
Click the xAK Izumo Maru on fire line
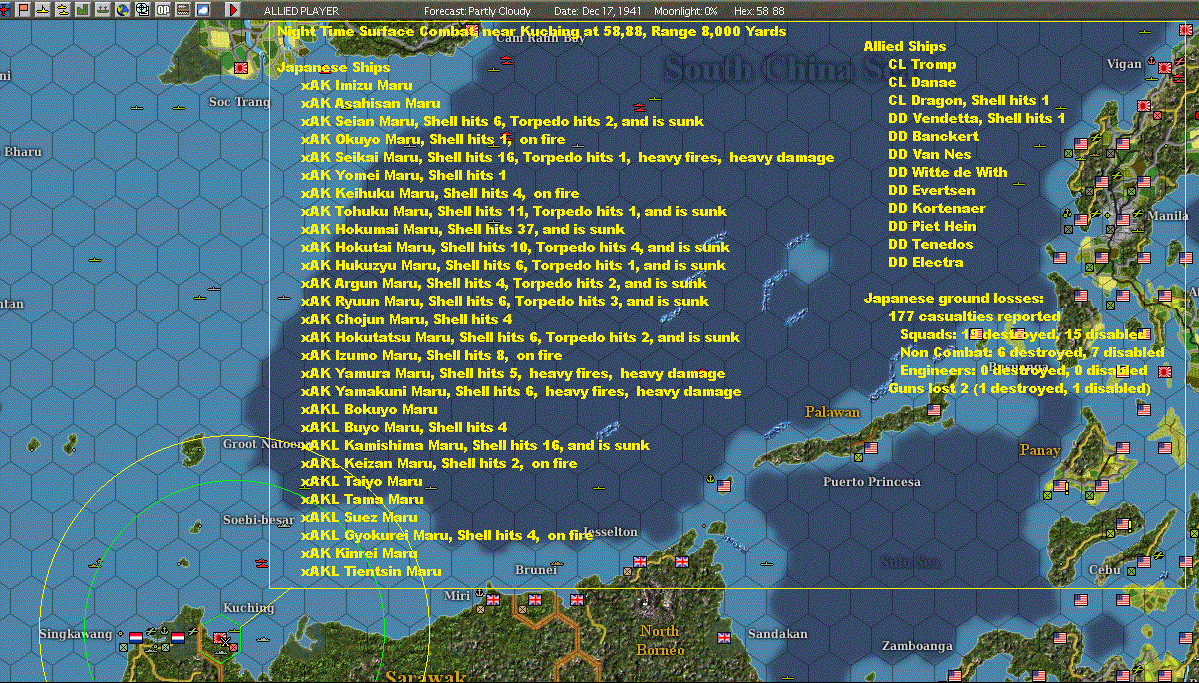point(431,356)
